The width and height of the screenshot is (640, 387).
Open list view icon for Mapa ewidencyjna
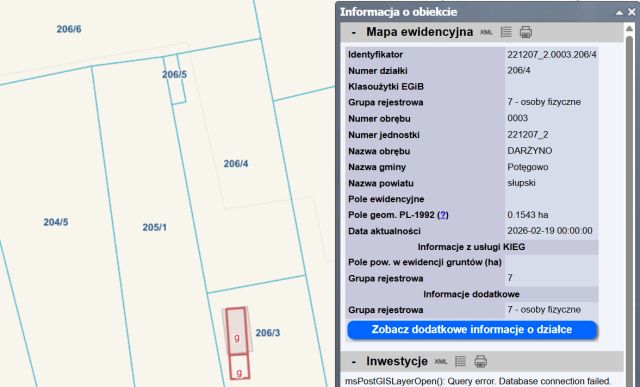pos(506,32)
